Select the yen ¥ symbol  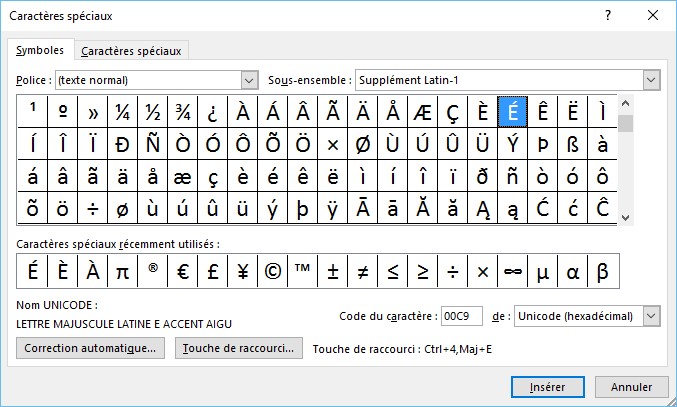pyautogui.click(x=243, y=271)
